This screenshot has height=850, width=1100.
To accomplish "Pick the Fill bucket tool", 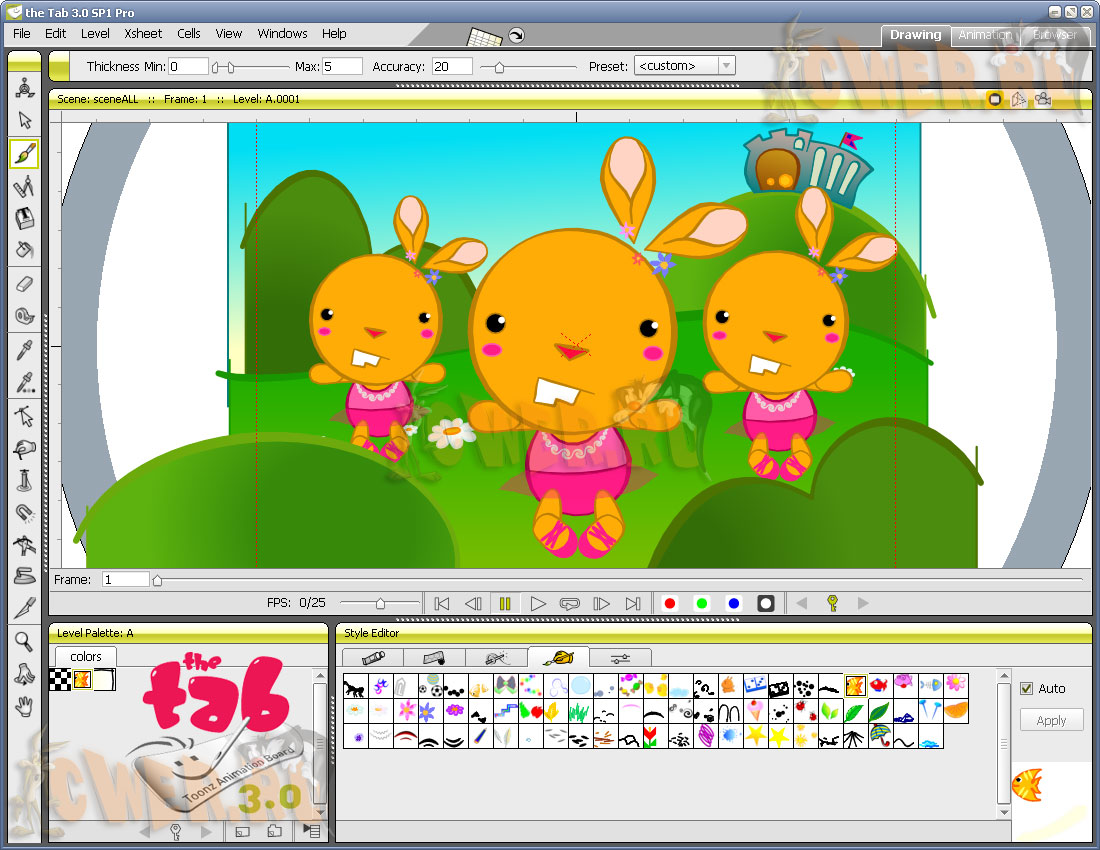I will (25, 250).
